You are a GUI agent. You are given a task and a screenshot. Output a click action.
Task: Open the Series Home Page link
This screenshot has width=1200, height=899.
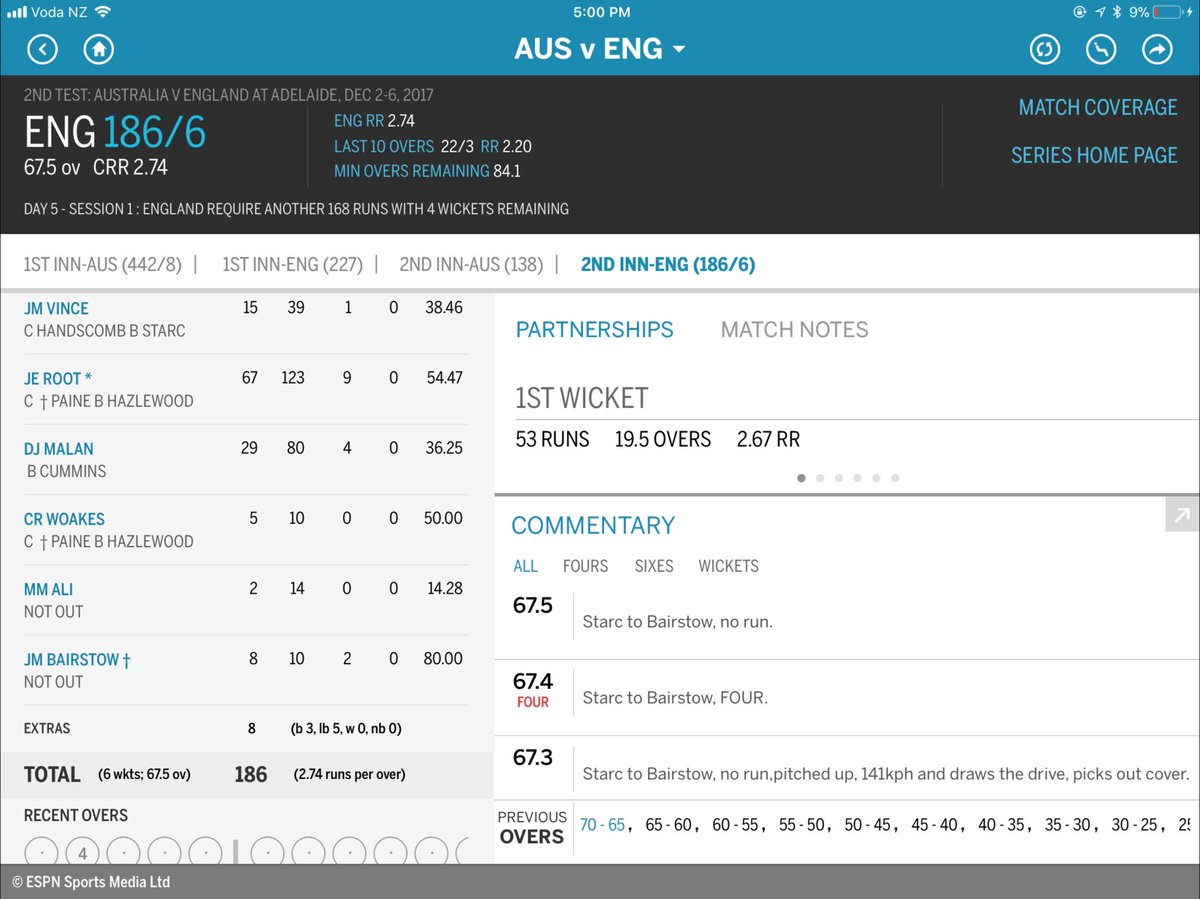pyautogui.click(x=1094, y=155)
